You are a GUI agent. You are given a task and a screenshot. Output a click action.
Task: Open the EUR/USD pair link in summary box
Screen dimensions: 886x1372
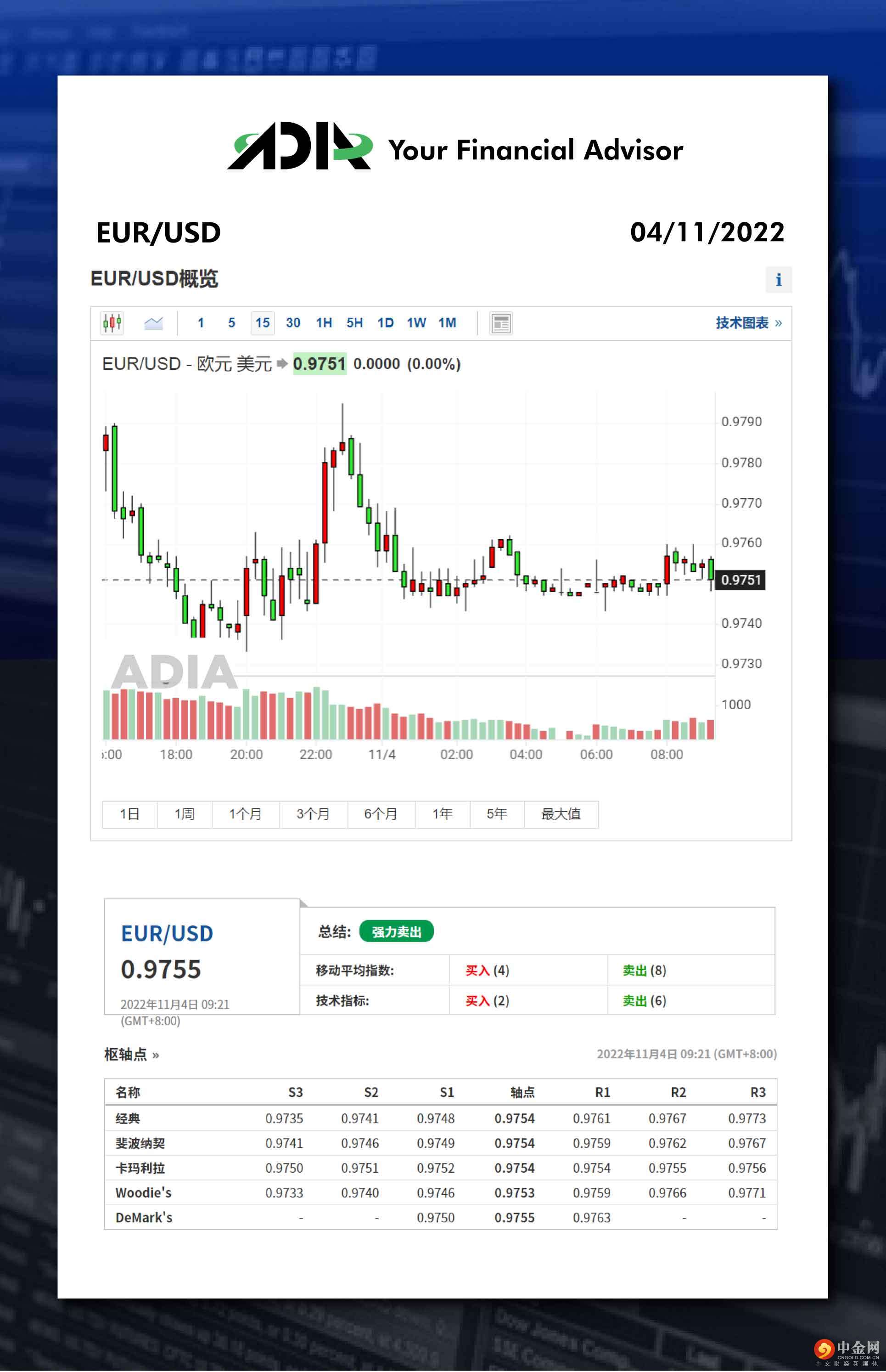click(x=167, y=933)
